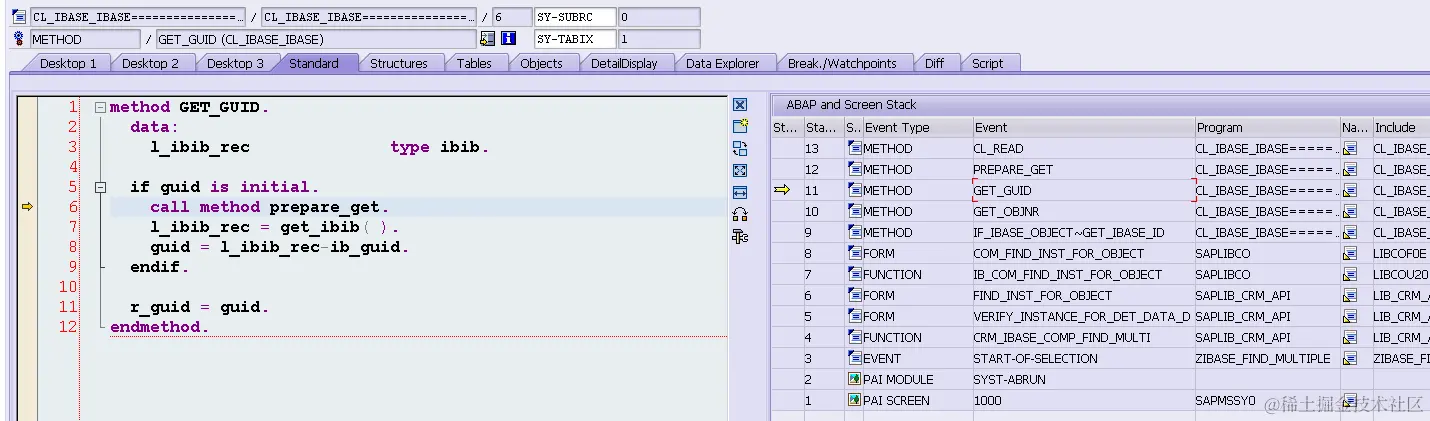
Task: Click the Maximize Horizontally tool icon
Action: pyautogui.click(x=740, y=192)
